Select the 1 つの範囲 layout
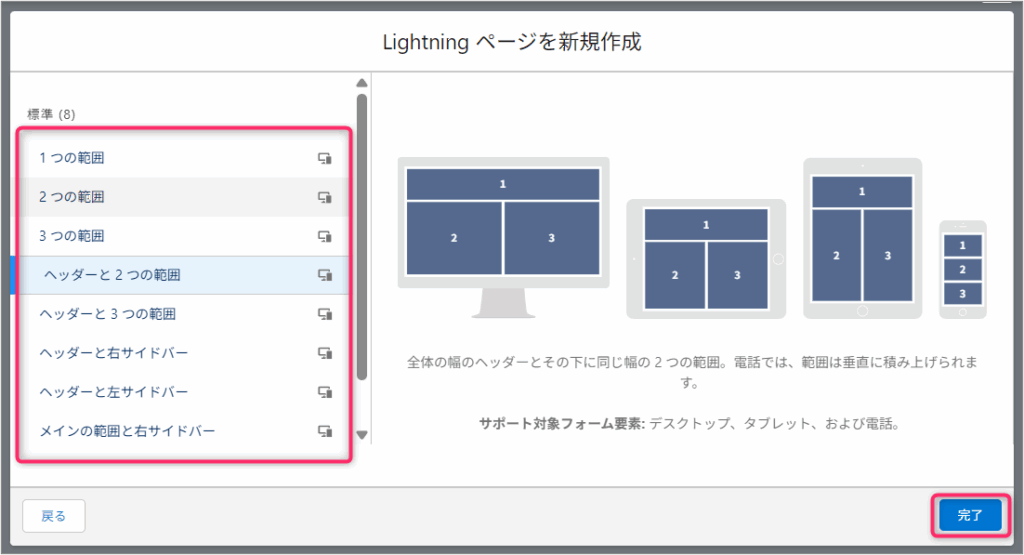Screen dimensions: 1024x555 [72, 158]
